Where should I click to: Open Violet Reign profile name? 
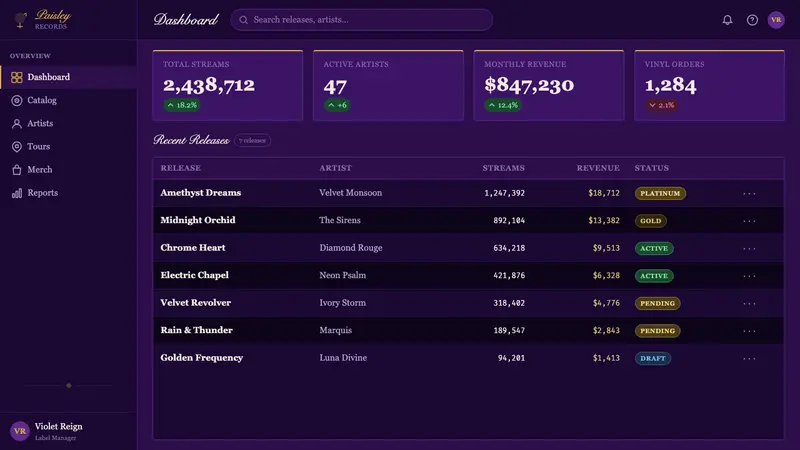click(58, 427)
